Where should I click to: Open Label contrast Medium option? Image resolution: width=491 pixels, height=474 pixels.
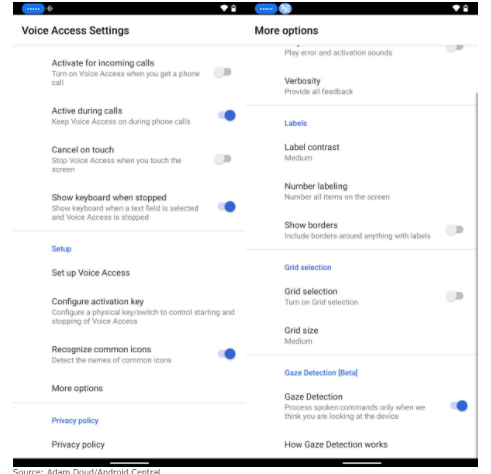click(x=362, y=152)
